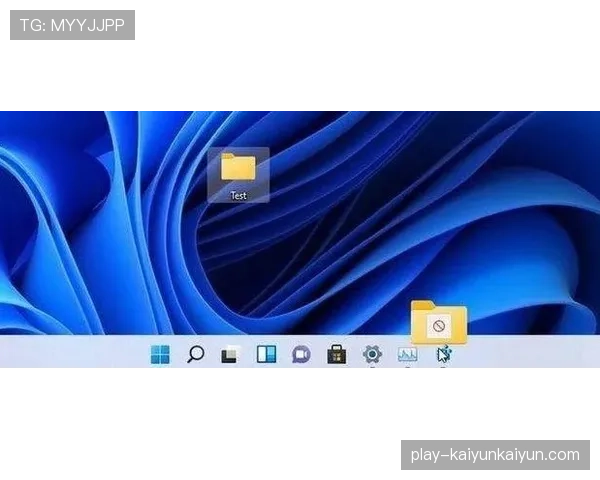This screenshot has width=600, height=480.
Task: Select the Test folder icon on the desktop
Action: click(238, 167)
